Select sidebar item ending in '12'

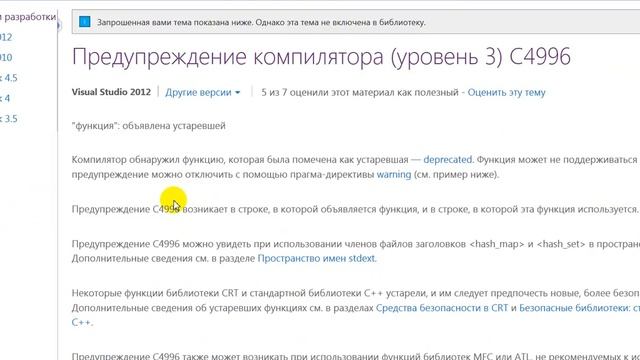click(x=6, y=37)
